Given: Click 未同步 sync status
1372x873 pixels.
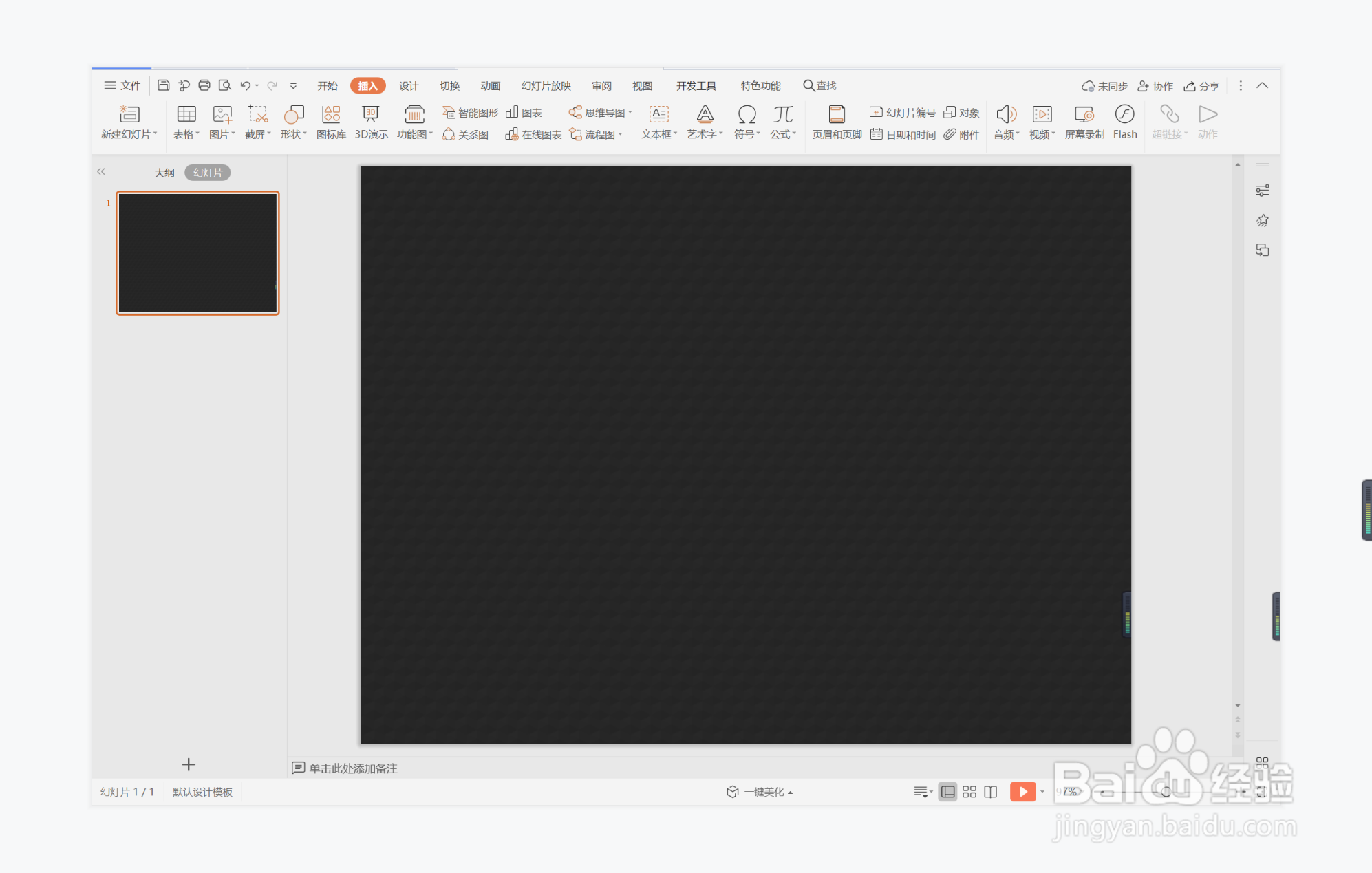Looking at the screenshot, I should coord(1104,86).
